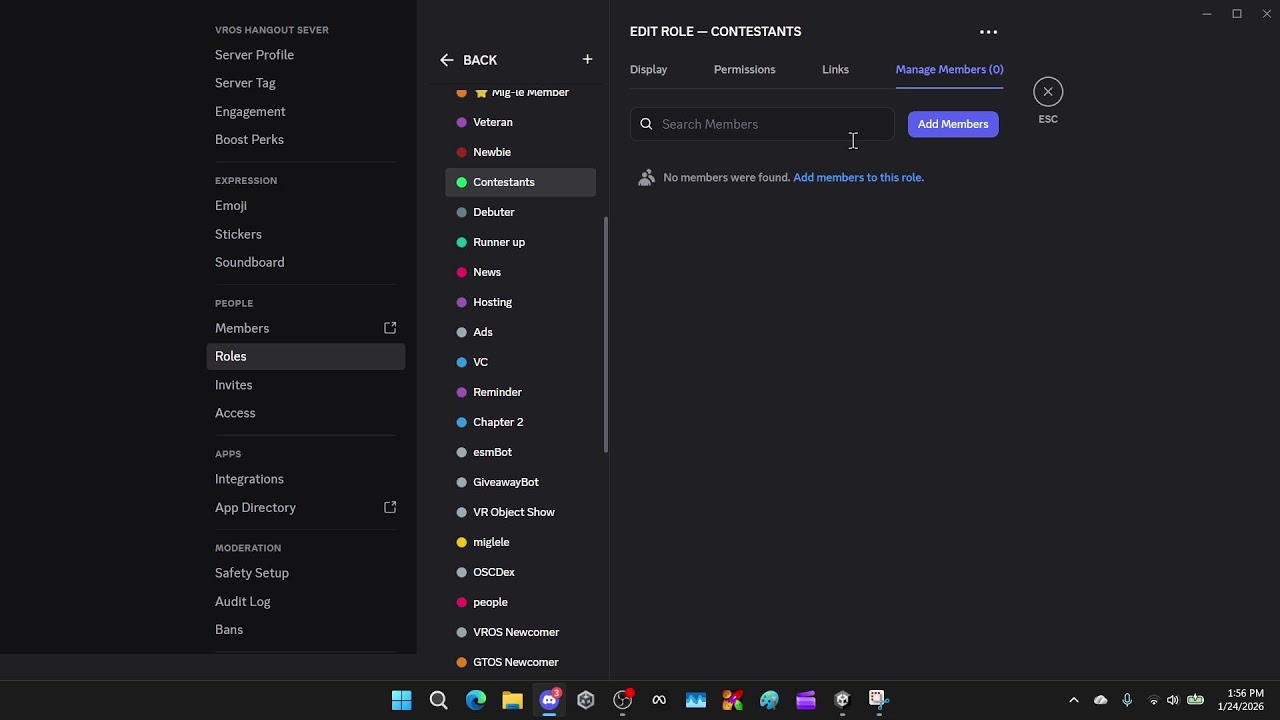Select the Hosting role
This screenshot has width=1280, height=720.
coord(520,302)
